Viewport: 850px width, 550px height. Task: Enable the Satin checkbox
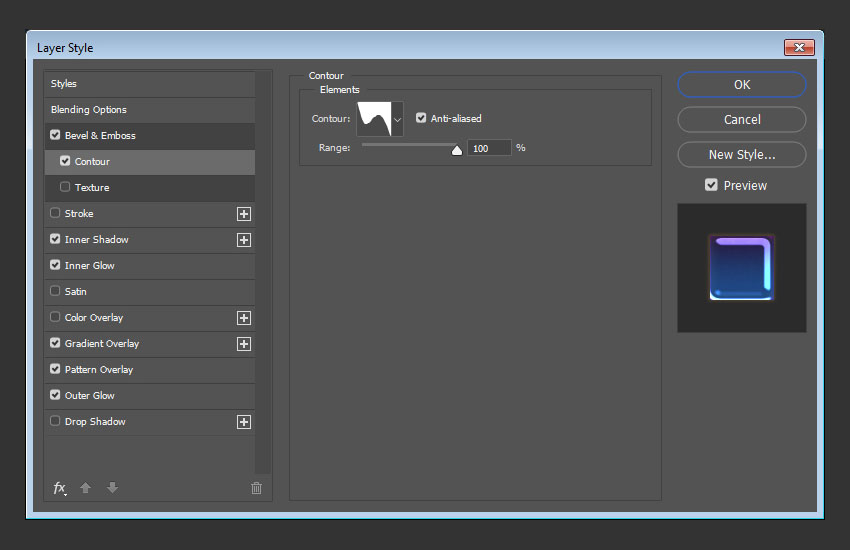click(55, 291)
